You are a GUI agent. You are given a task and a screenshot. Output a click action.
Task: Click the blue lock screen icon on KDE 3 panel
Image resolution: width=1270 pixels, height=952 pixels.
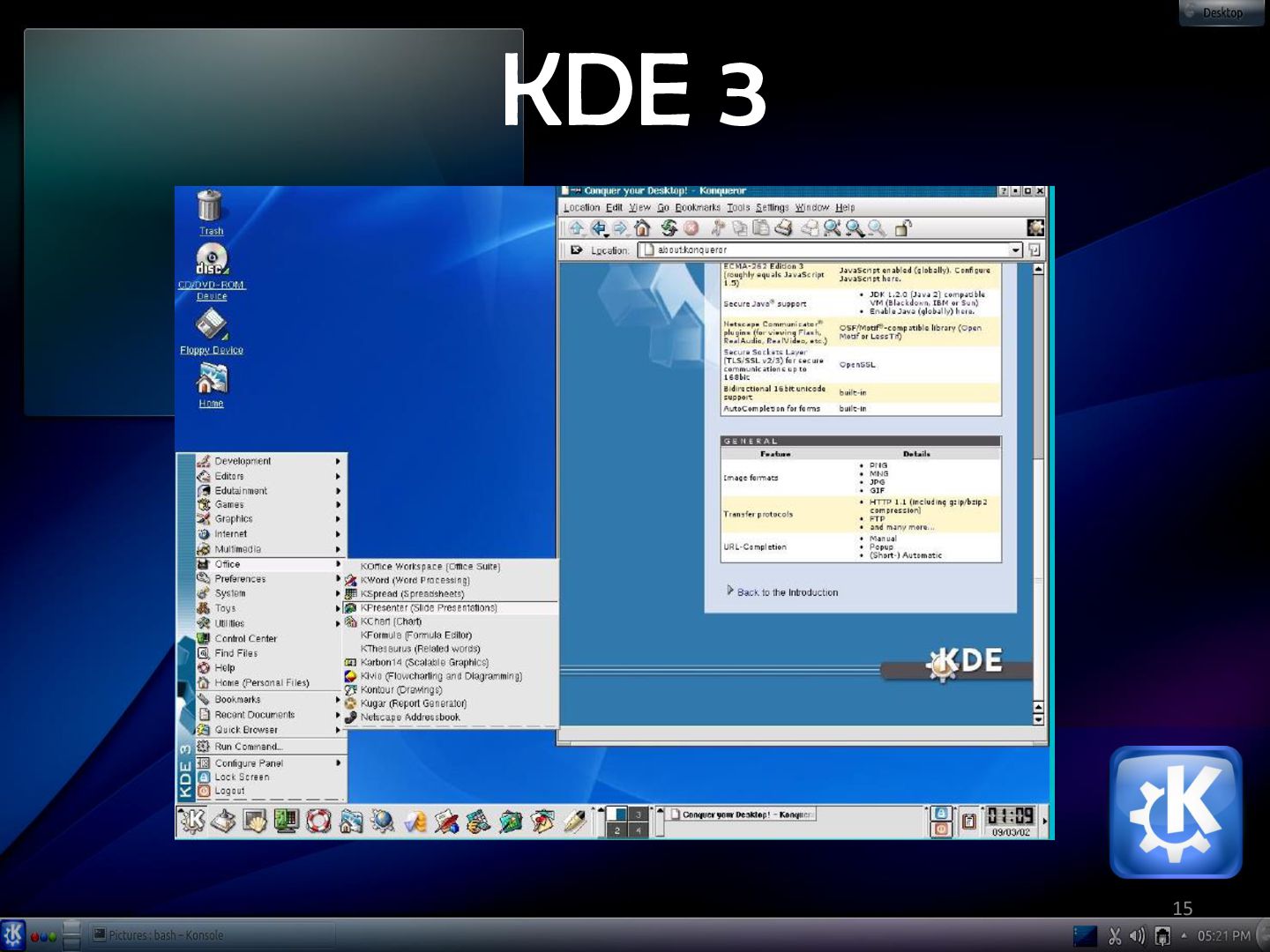coord(942,813)
